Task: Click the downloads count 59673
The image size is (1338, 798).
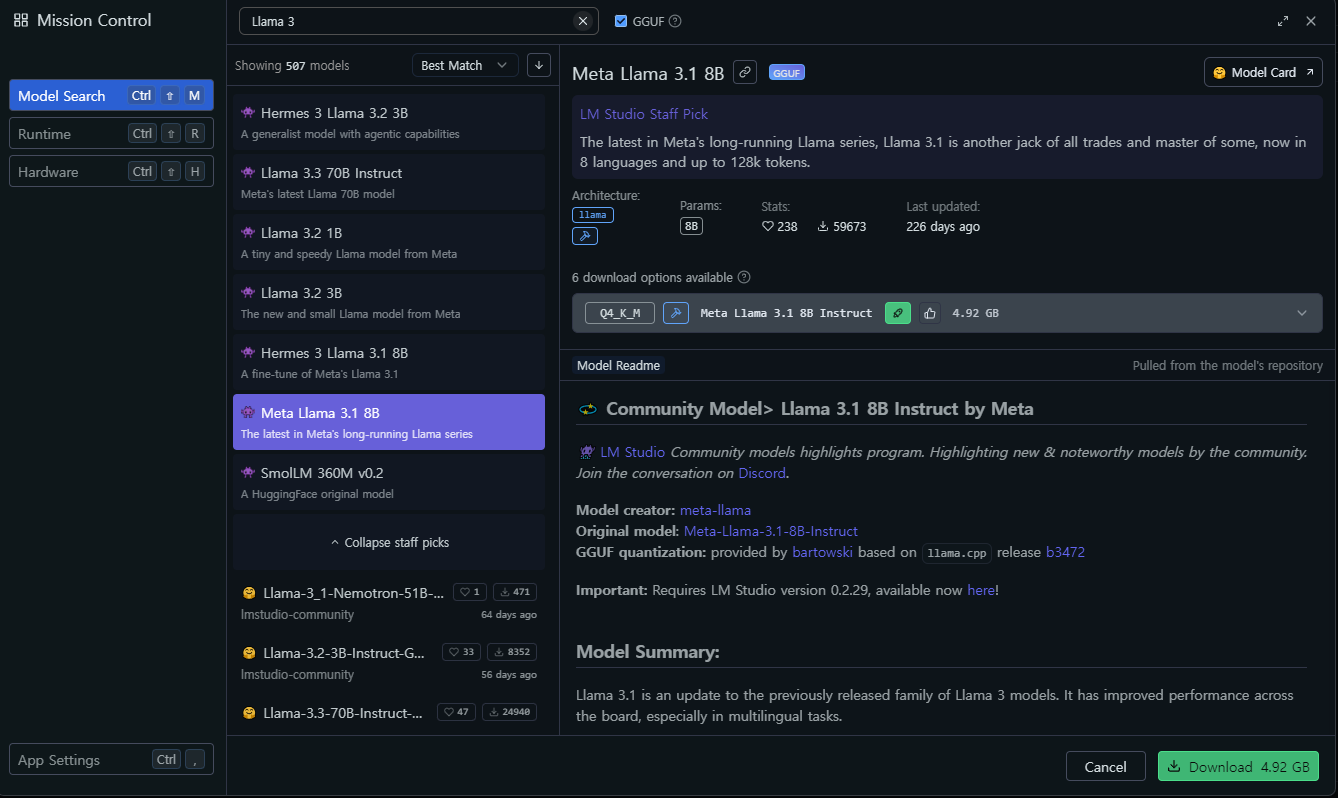Action: point(842,227)
